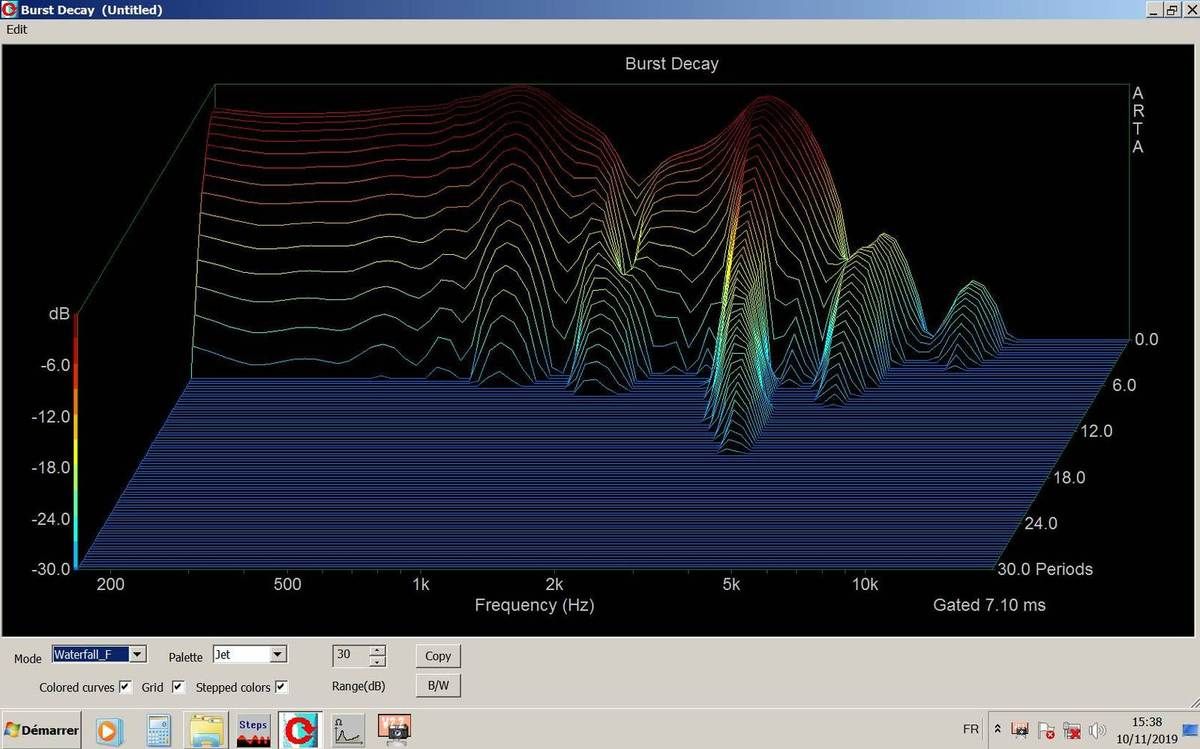The width and height of the screenshot is (1200, 749).
Task: Open the Démarrer start menu
Action: tap(42, 730)
